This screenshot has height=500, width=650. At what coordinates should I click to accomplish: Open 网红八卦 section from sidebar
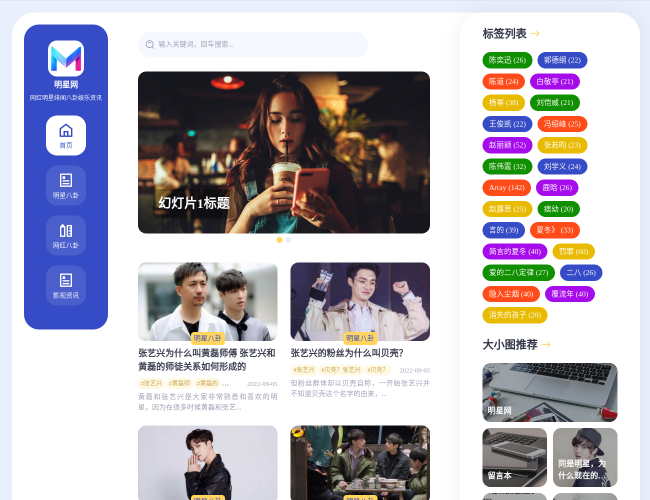(66, 235)
